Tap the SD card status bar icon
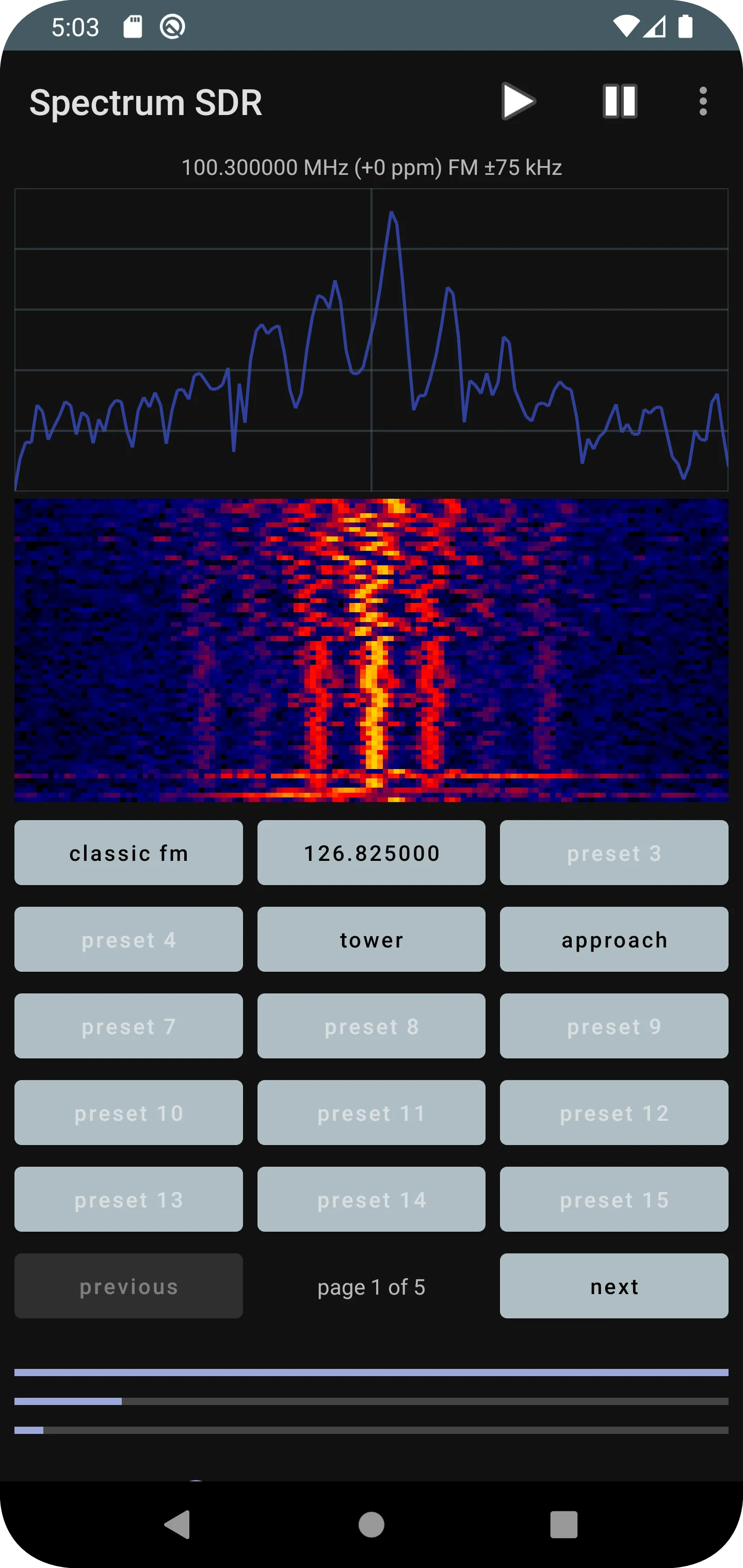Viewport: 743px width, 1568px height. 133,27
